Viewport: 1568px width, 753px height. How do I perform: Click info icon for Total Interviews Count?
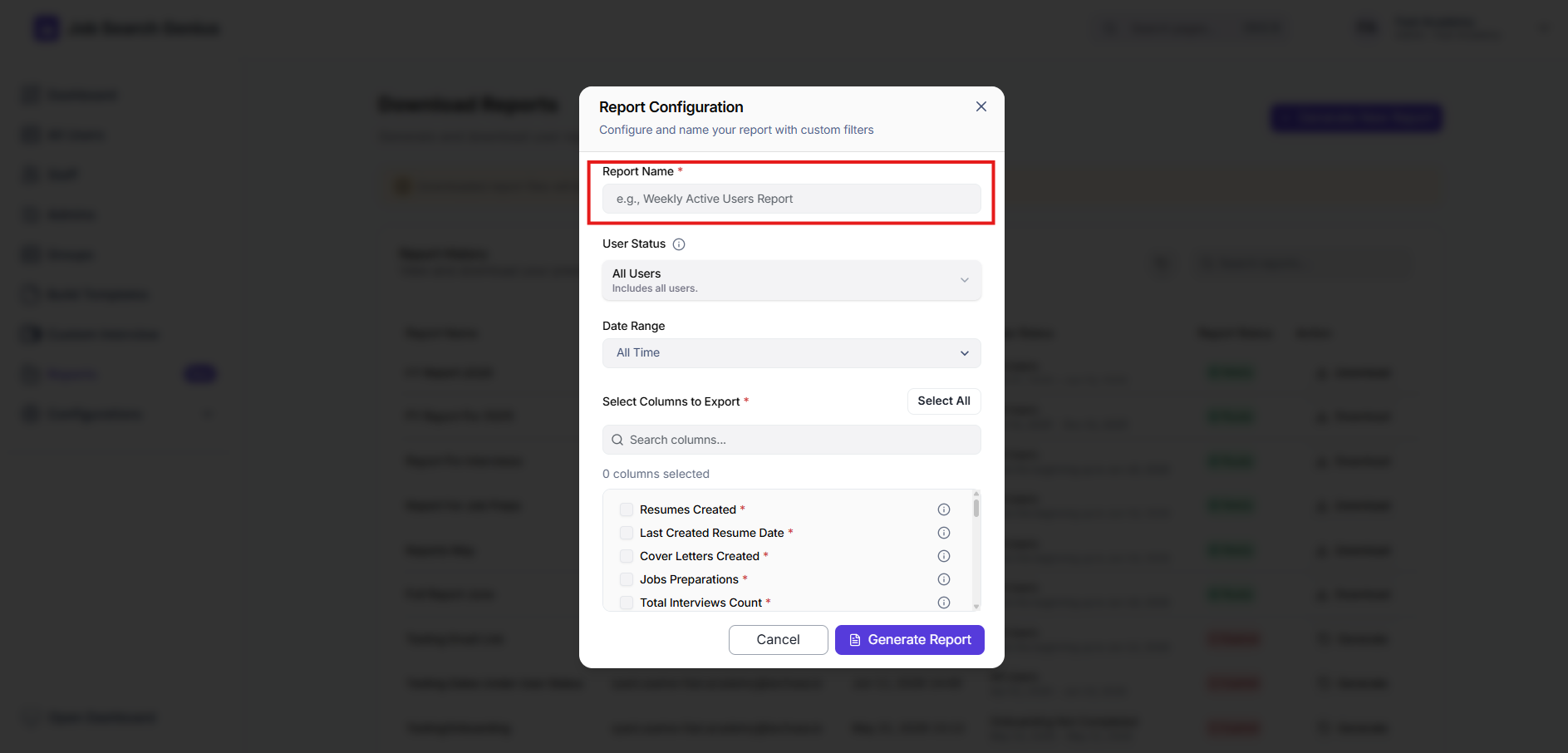tap(944, 603)
